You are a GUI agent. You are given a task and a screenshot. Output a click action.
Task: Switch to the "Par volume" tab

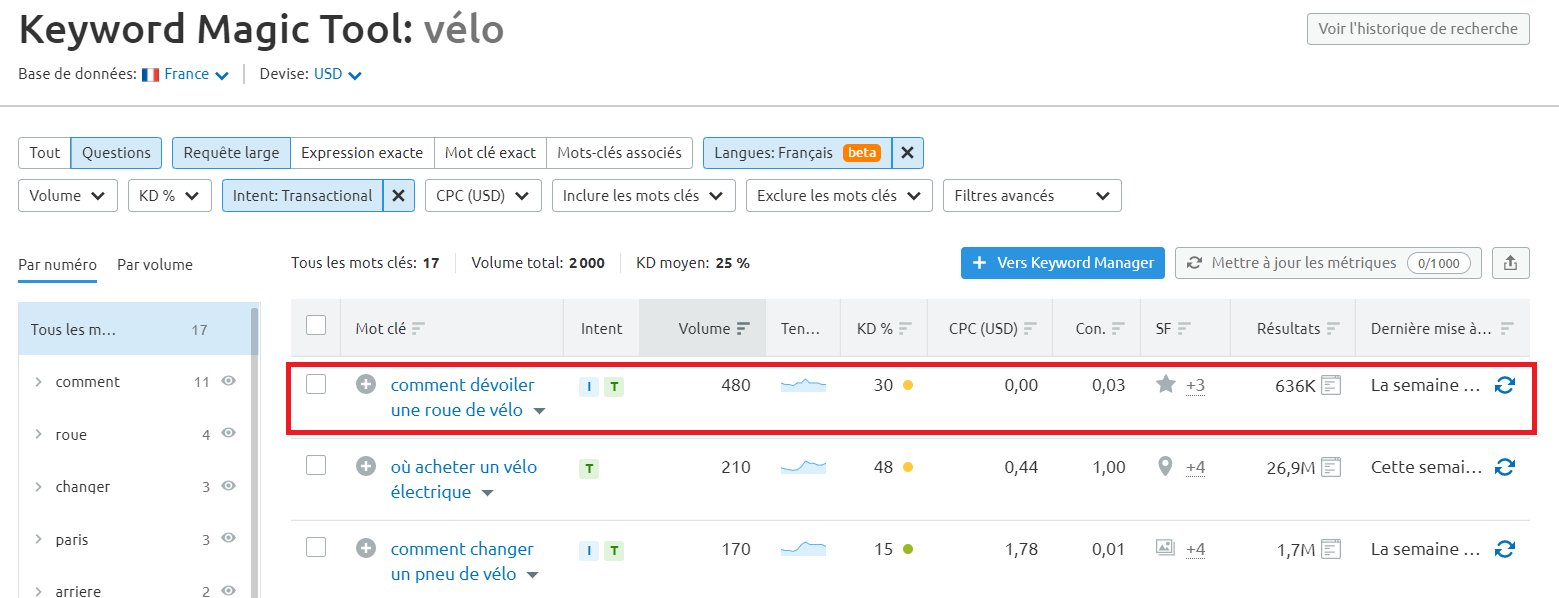tap(154, 264)
